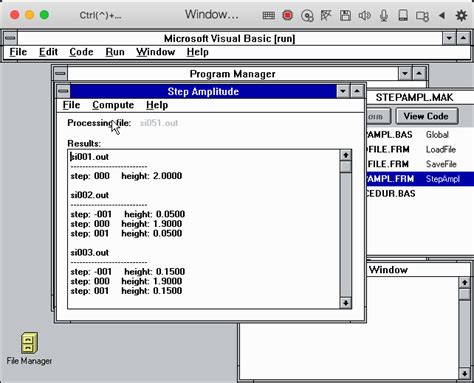Open Program Manager control-menu box
The width and height of the screenshot is (474, 383).
60,73
